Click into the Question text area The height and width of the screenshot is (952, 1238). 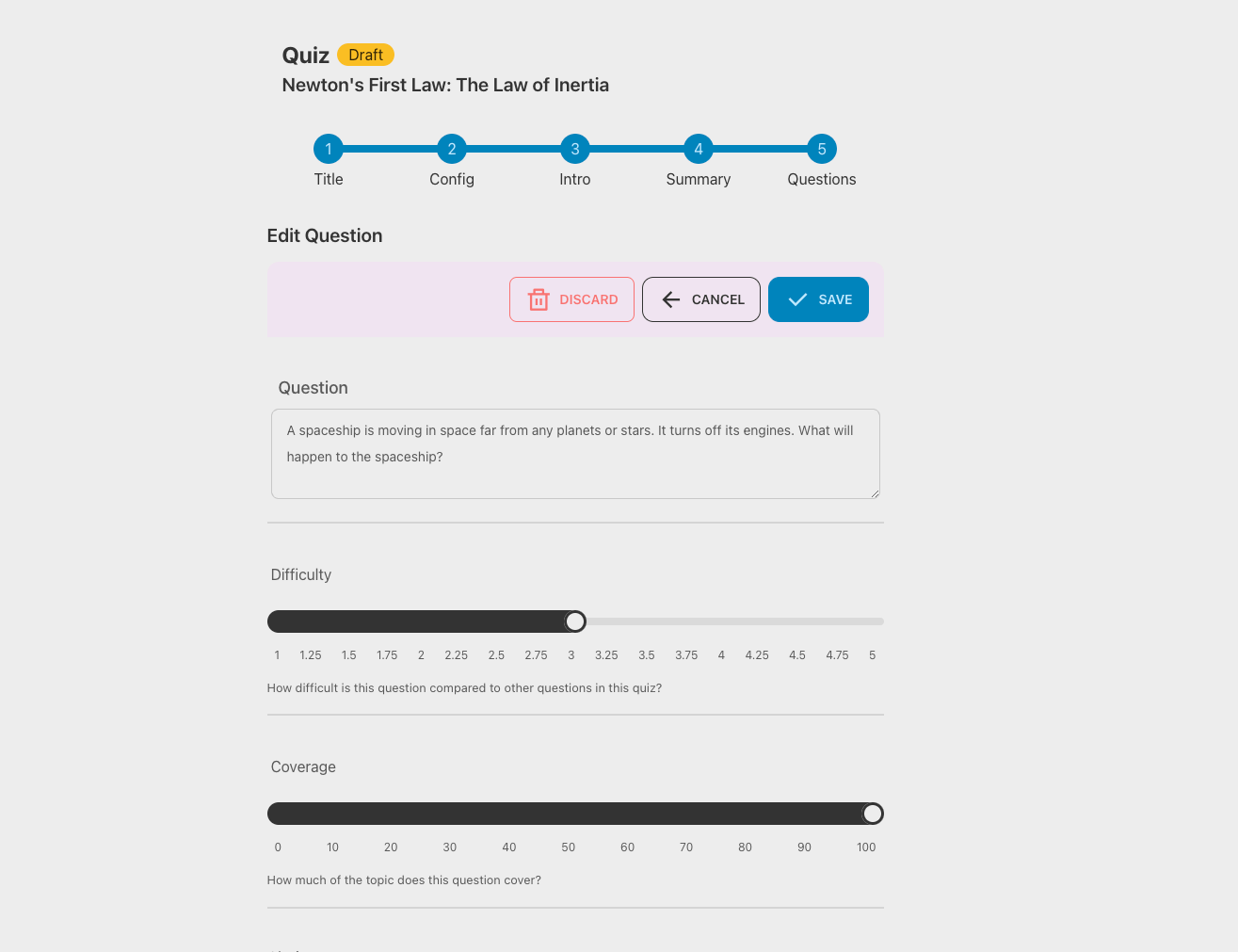click(x=575, y=454)
